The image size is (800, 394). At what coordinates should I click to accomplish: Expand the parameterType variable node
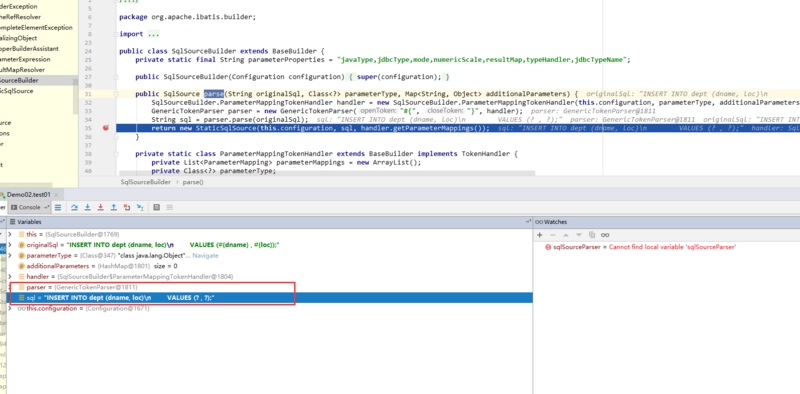click(x=10, y=255)
